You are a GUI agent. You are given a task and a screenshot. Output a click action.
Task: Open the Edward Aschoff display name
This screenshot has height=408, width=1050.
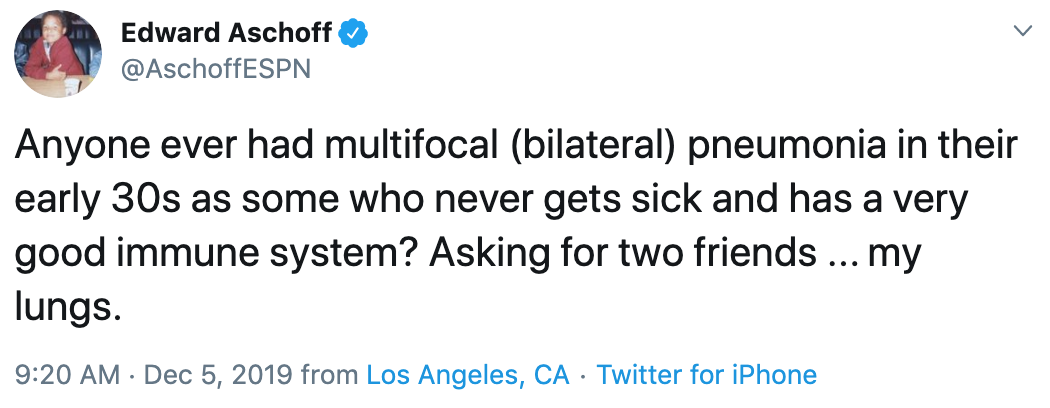(x=227, y=33)
